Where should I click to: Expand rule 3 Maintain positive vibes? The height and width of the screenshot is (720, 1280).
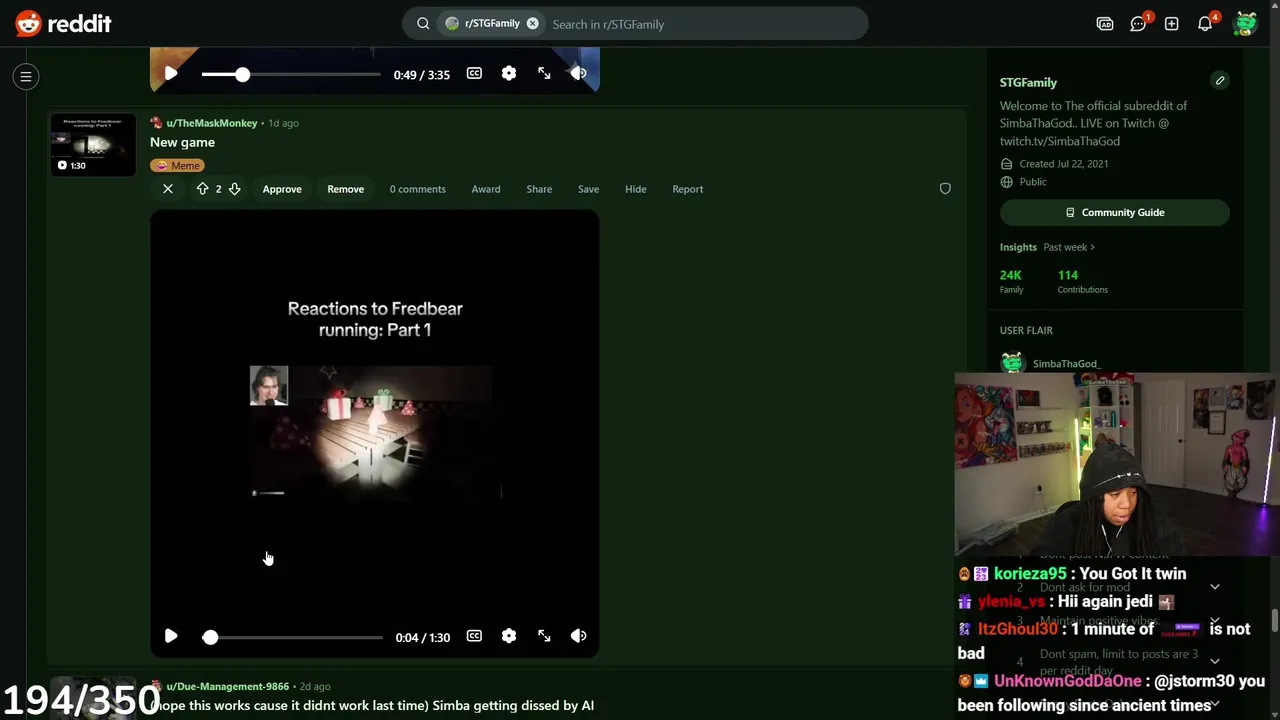coord(1215,621)
